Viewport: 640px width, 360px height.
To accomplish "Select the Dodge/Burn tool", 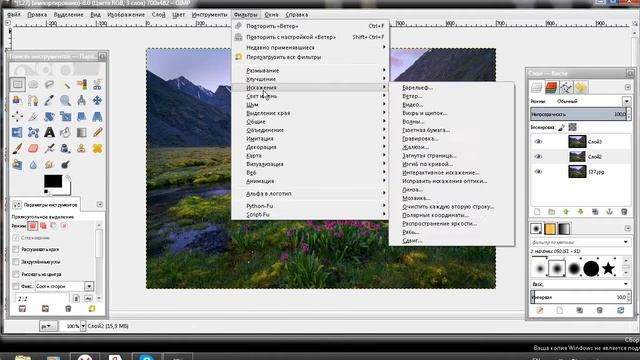I will tap(65, 165).
